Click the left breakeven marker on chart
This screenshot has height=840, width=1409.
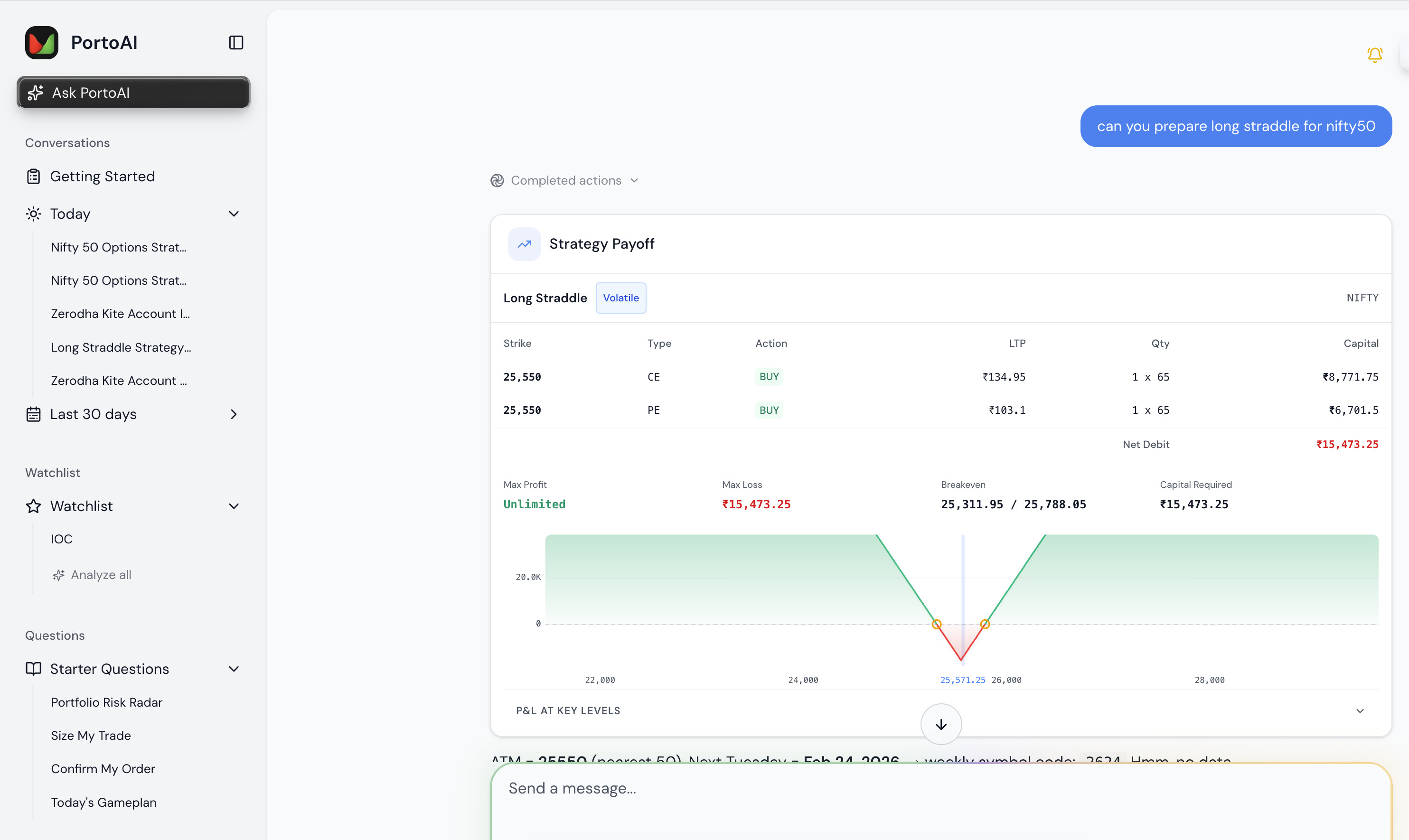tap(936, 625)
